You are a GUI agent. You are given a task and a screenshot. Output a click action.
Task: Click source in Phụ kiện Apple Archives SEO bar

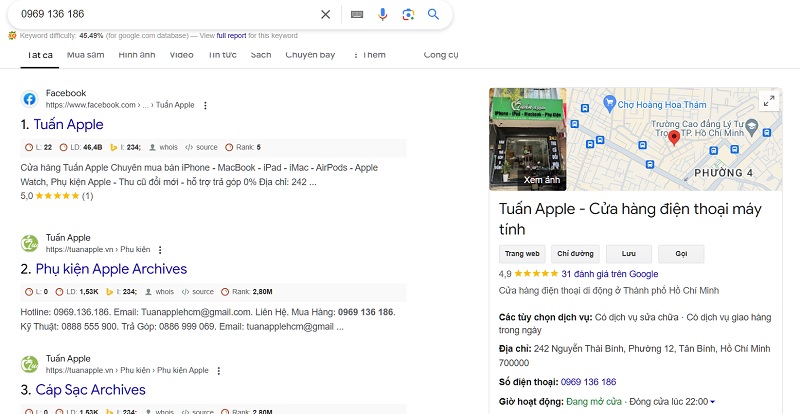pyautogui.click(x=197, y=291)
